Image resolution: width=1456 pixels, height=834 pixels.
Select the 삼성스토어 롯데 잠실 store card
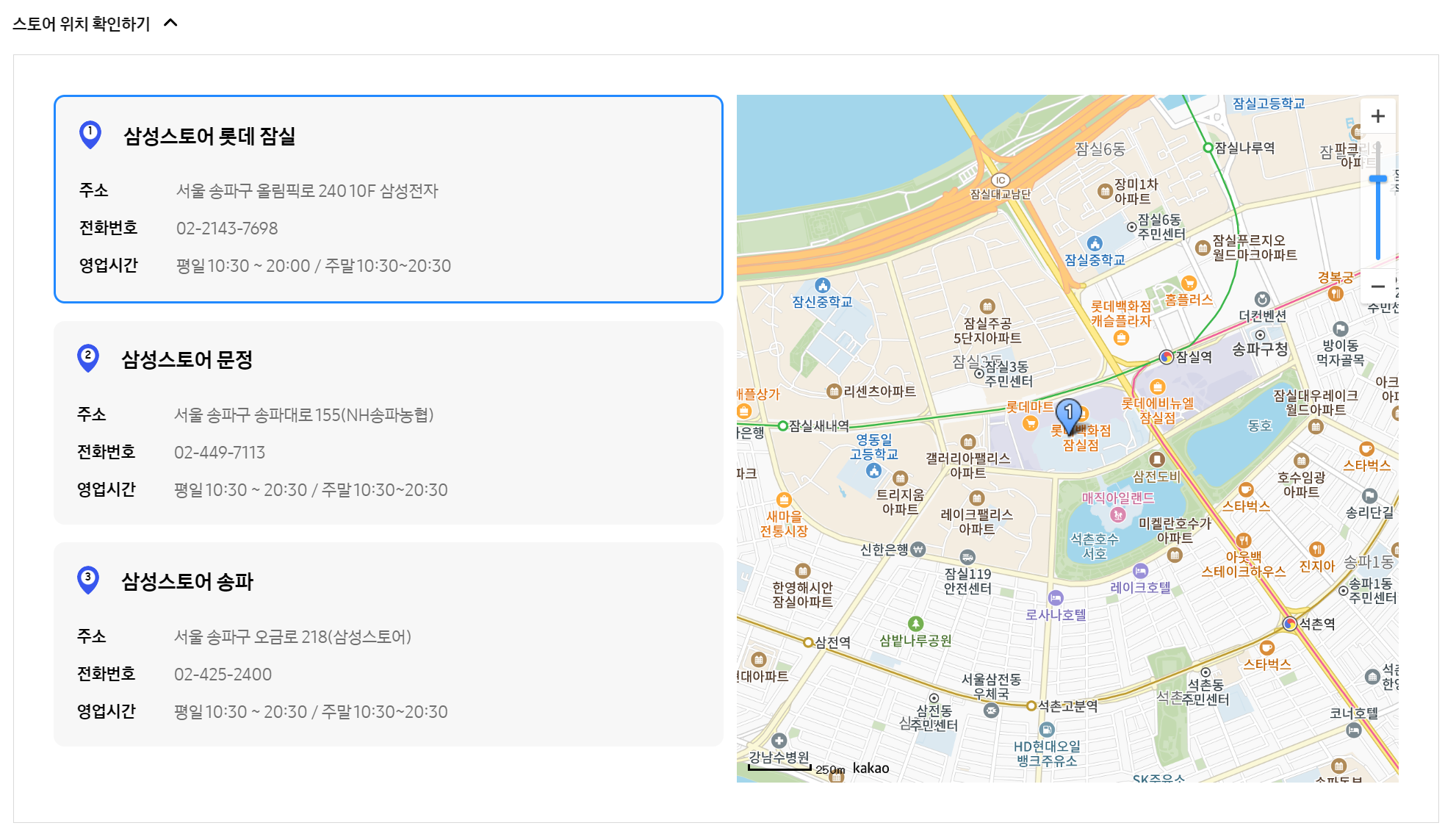(388, 198)
